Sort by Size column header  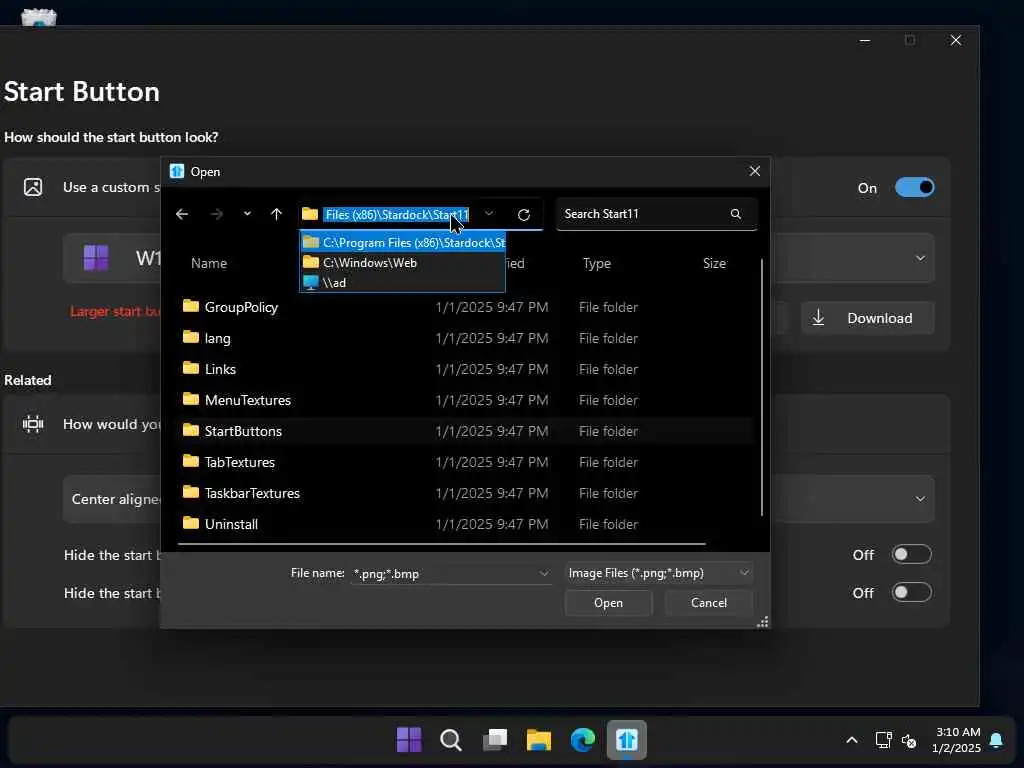tap(714, 263)
